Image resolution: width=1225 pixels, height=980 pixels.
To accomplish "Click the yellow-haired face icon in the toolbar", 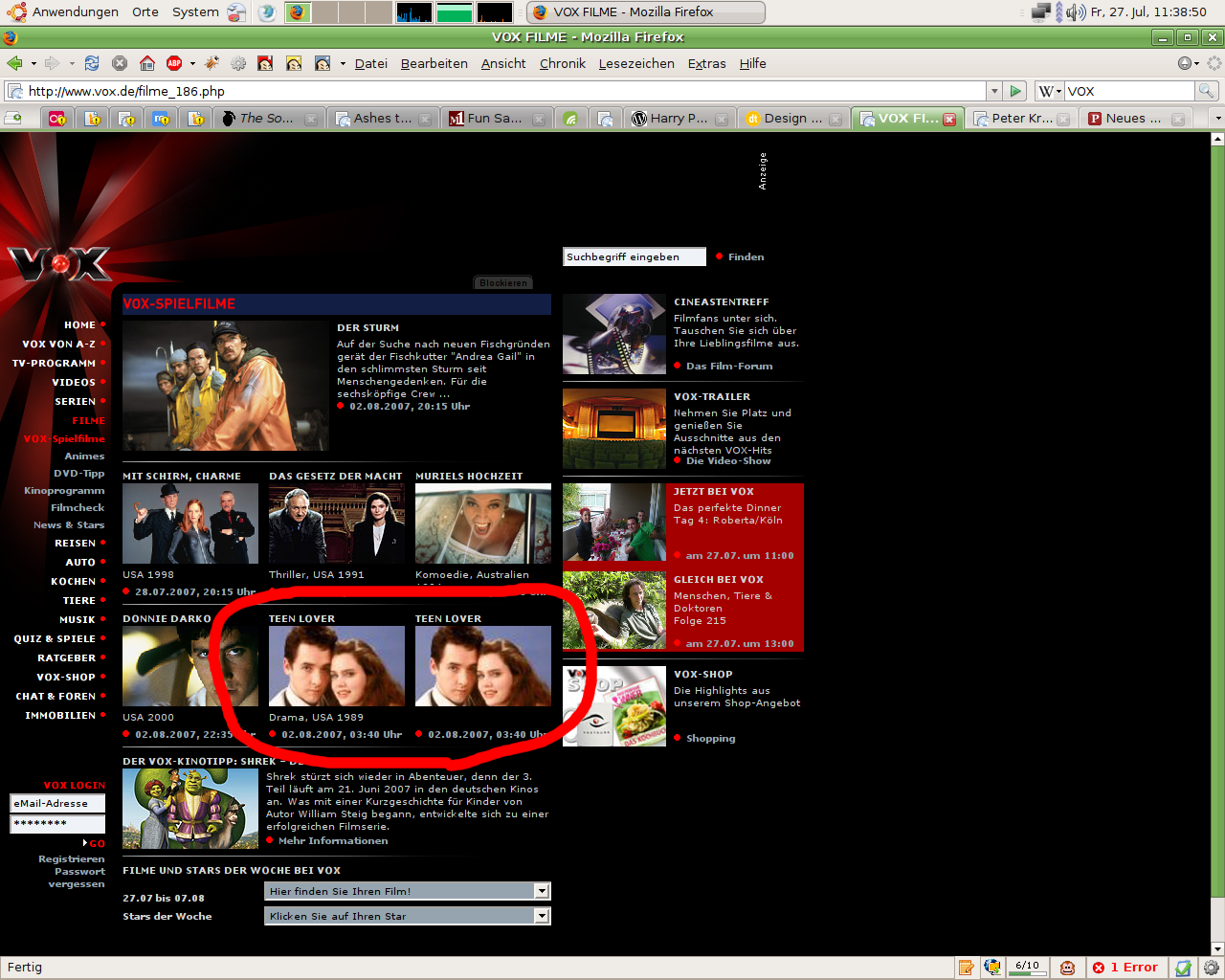I will [294, 63].
